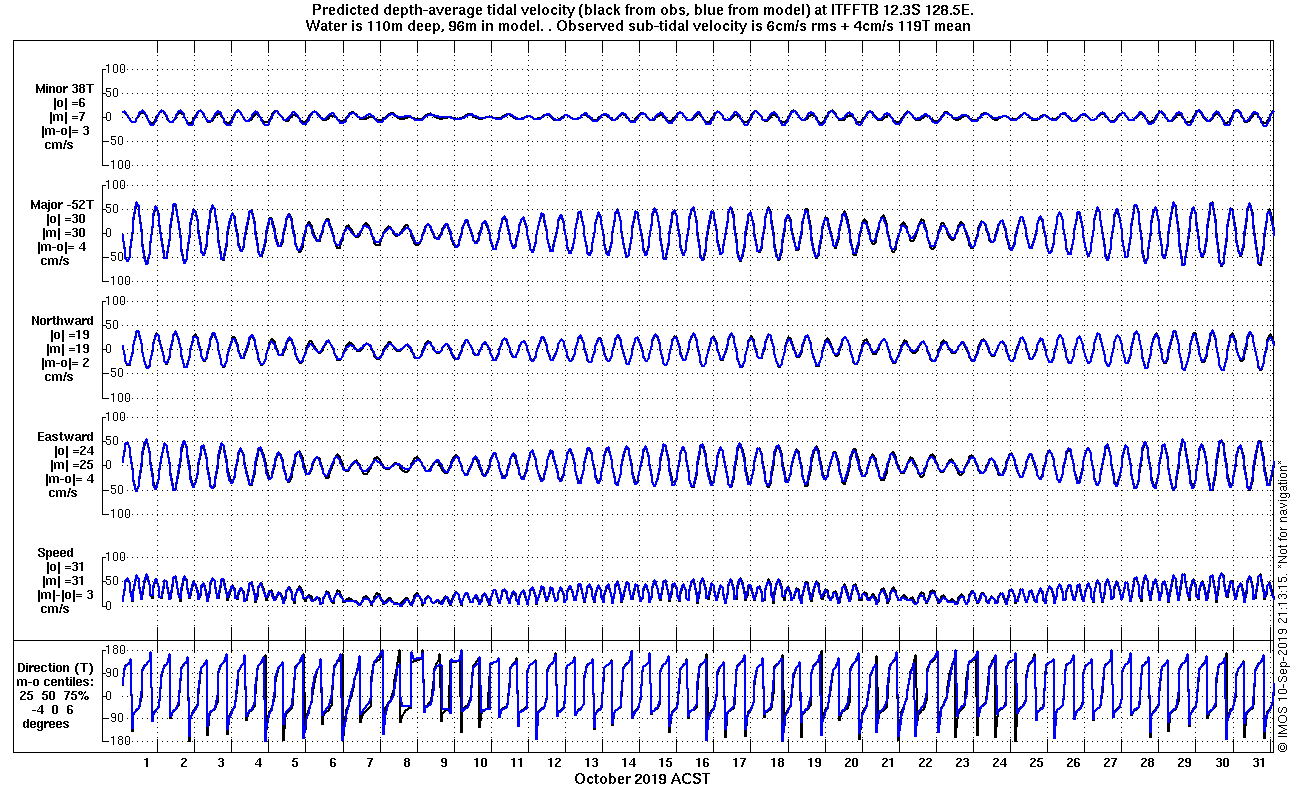Click the day '10' tick label on the x-axis

(481, 763)
